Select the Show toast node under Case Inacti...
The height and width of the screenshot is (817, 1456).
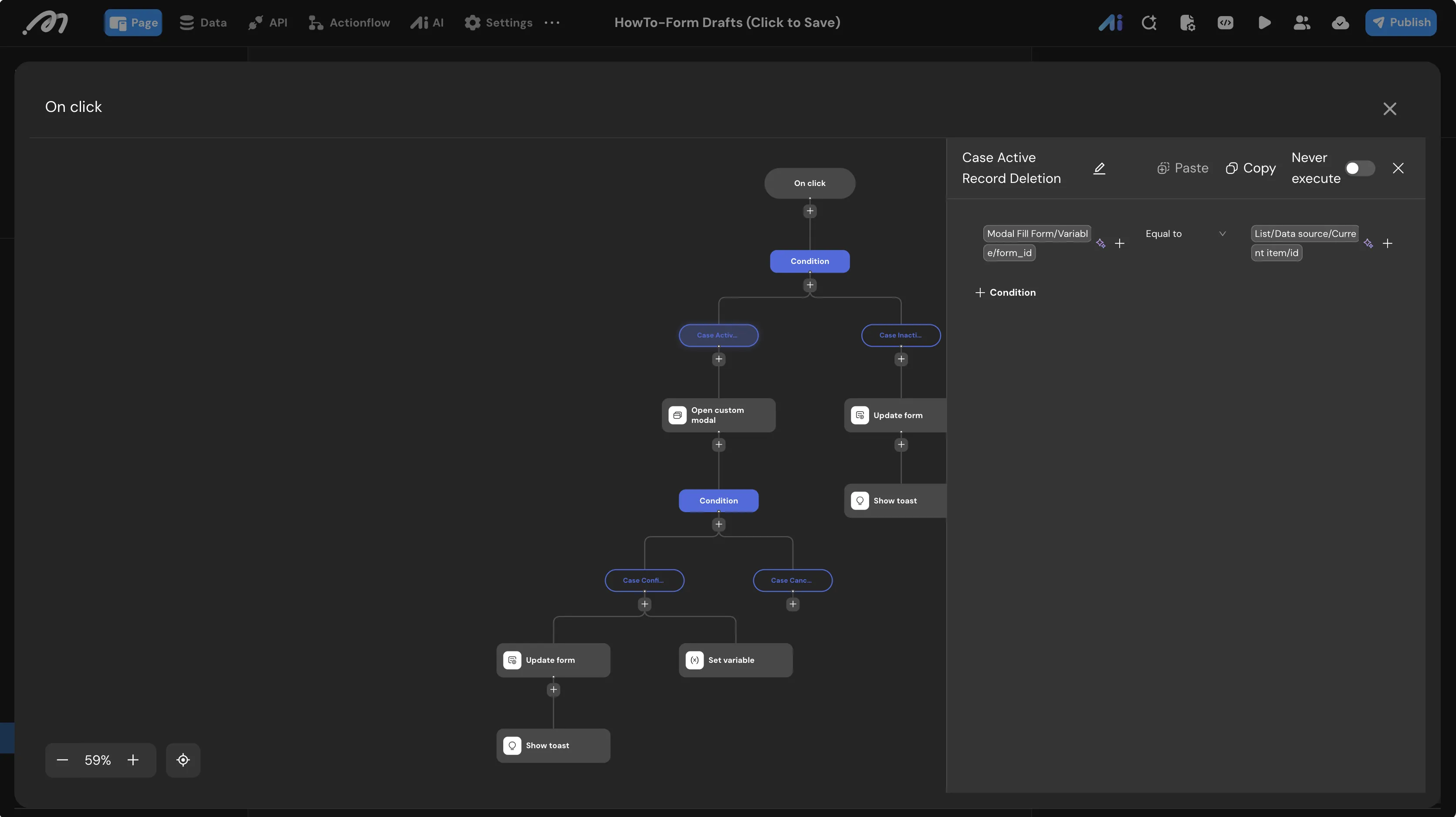[x=895, y=500]
